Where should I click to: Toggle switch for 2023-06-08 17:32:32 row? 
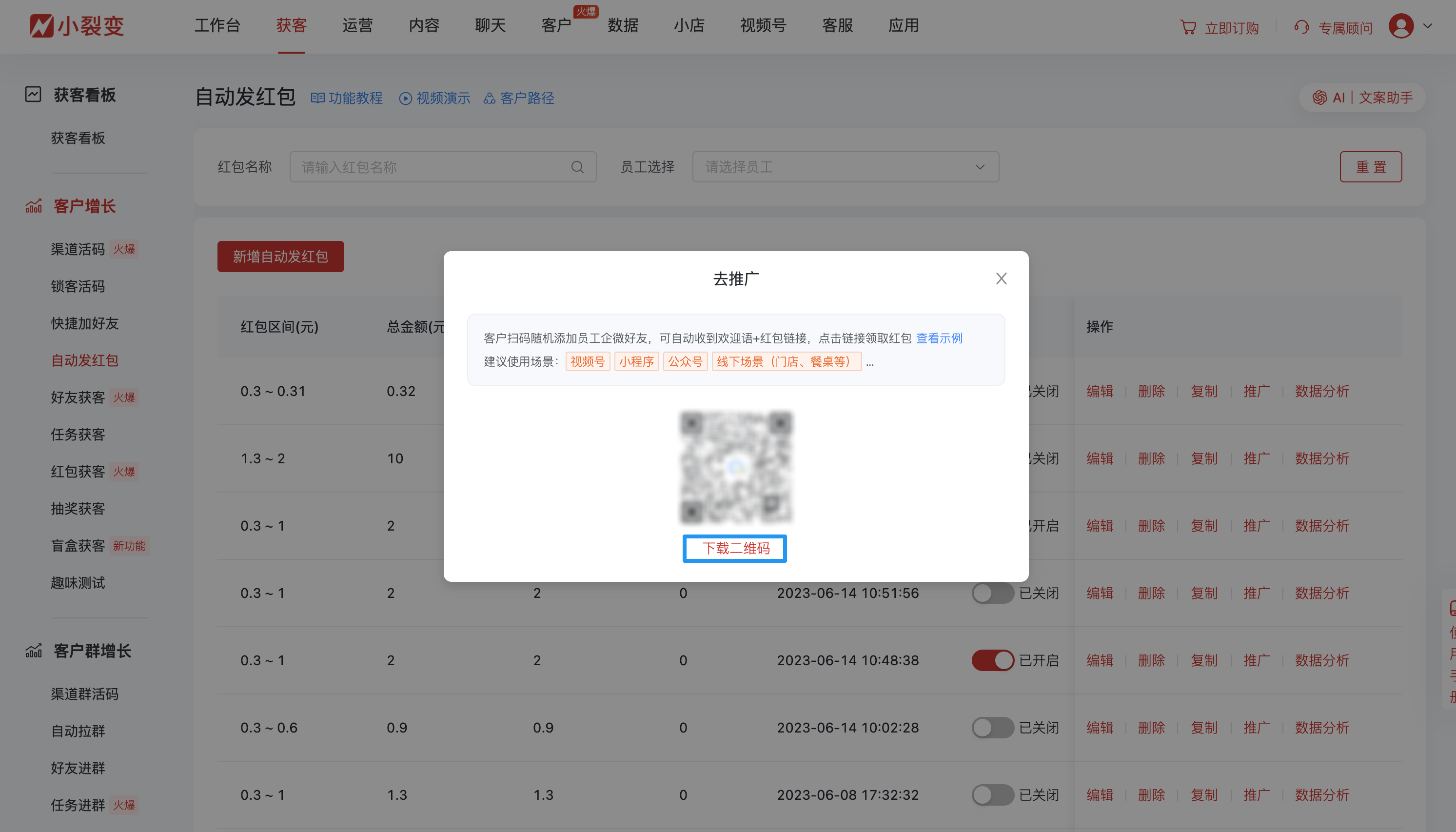click(x=993, y=795)
